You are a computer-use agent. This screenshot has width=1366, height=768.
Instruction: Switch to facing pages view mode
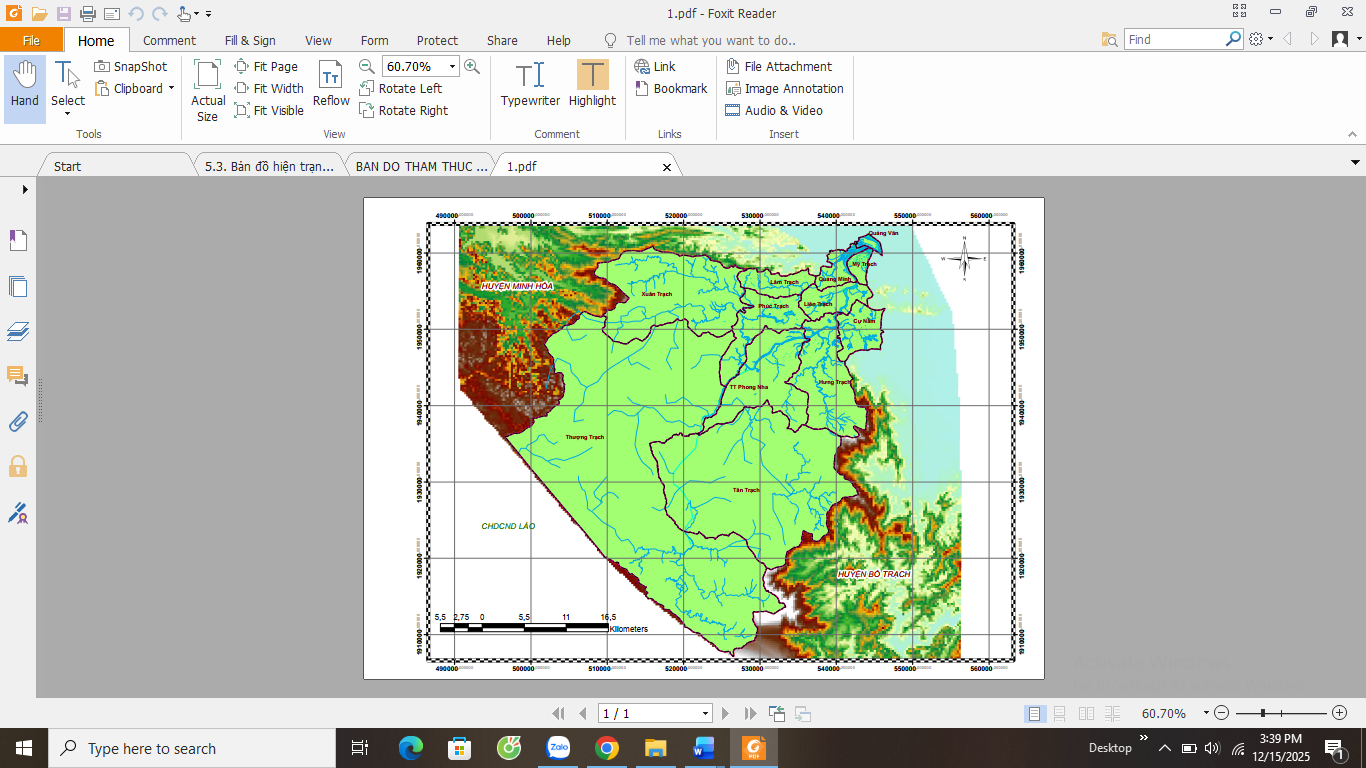(1086, 714)
